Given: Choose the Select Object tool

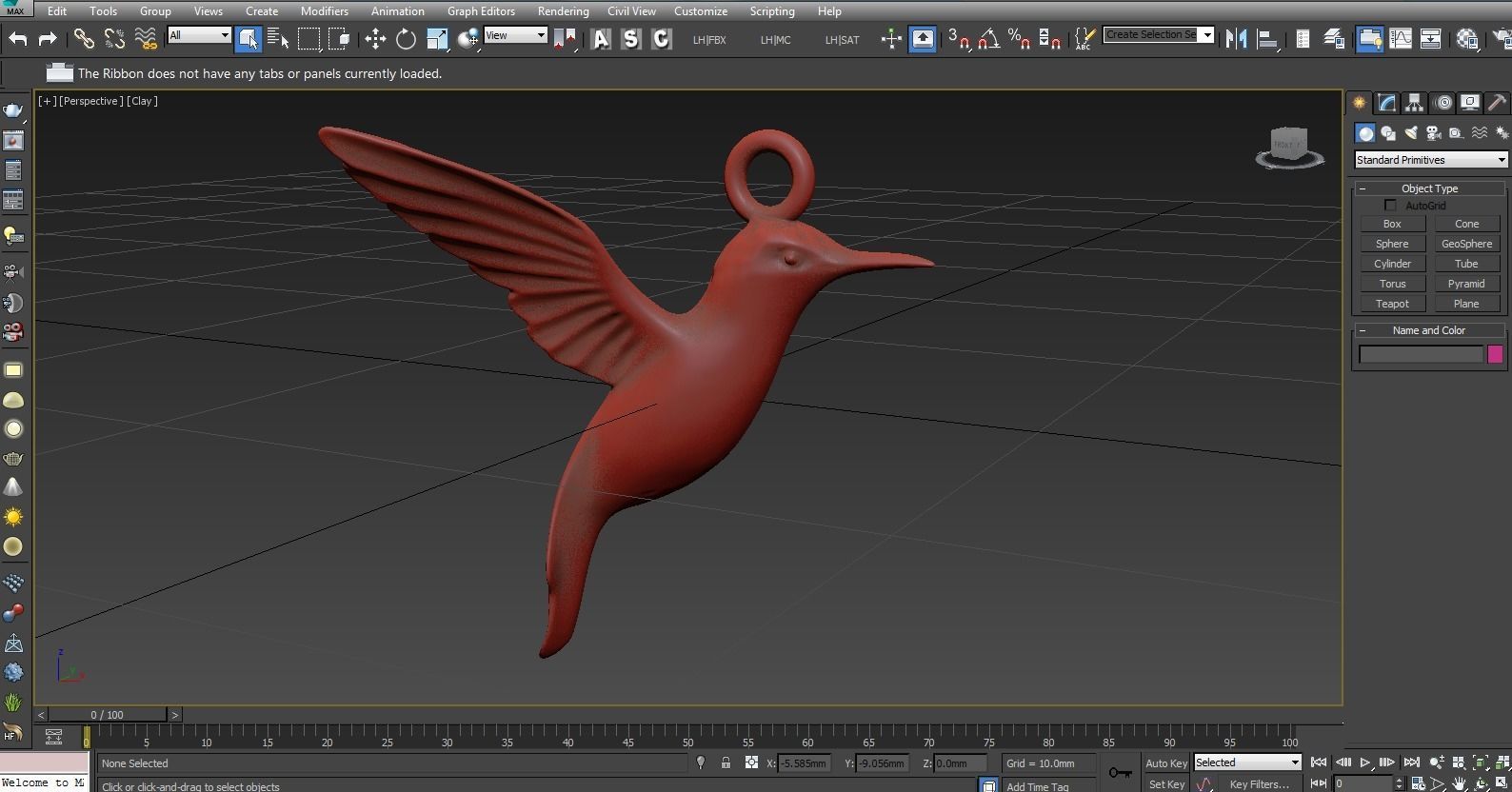Looking at the screenshot, I should [x=248, y=39].
